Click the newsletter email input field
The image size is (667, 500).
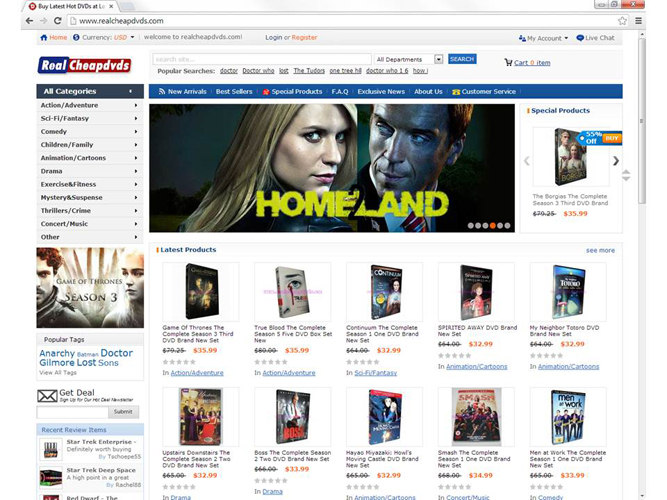click(72, 412)
